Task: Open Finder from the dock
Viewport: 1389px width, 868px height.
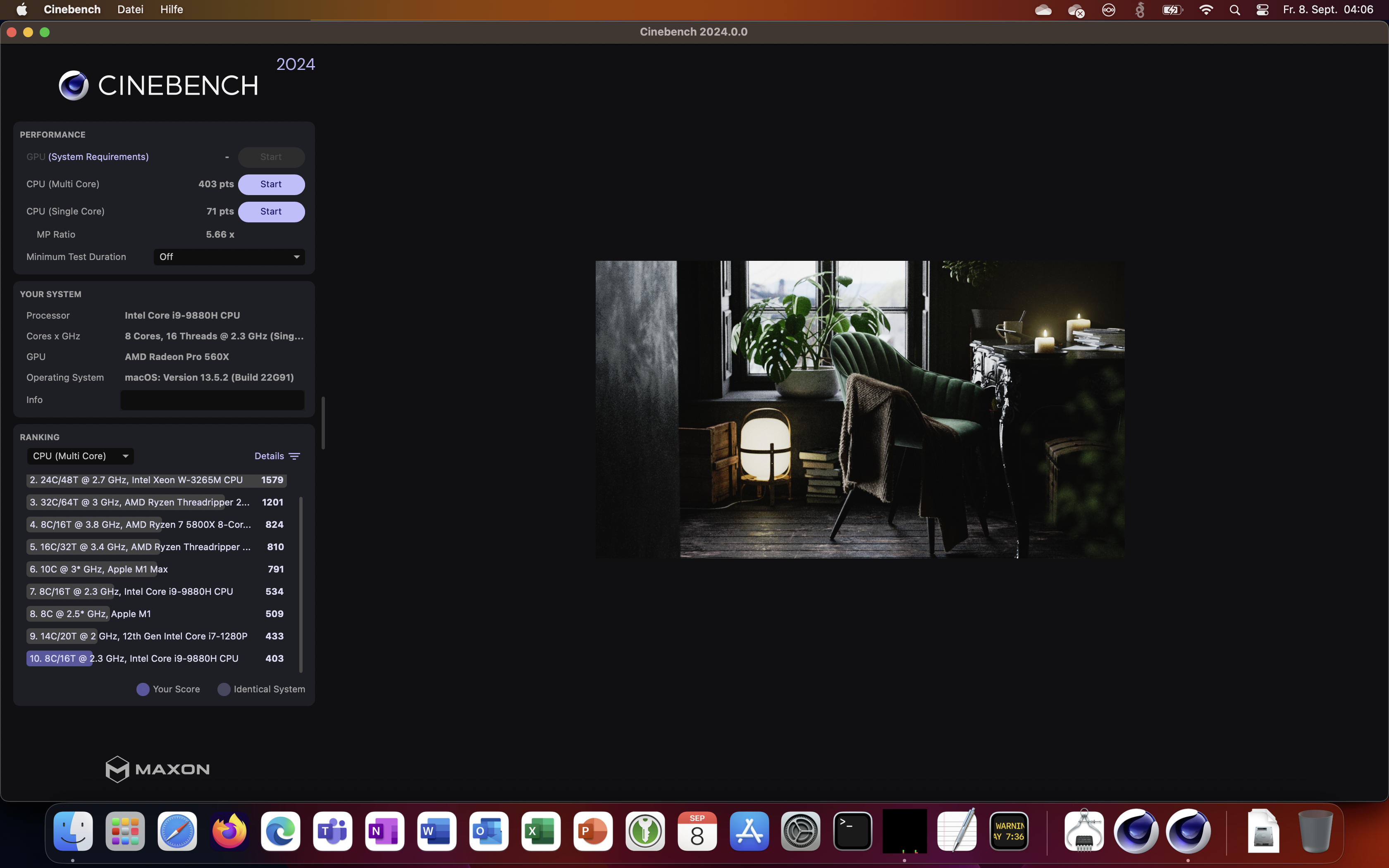Action: click(x=73, y=831)
